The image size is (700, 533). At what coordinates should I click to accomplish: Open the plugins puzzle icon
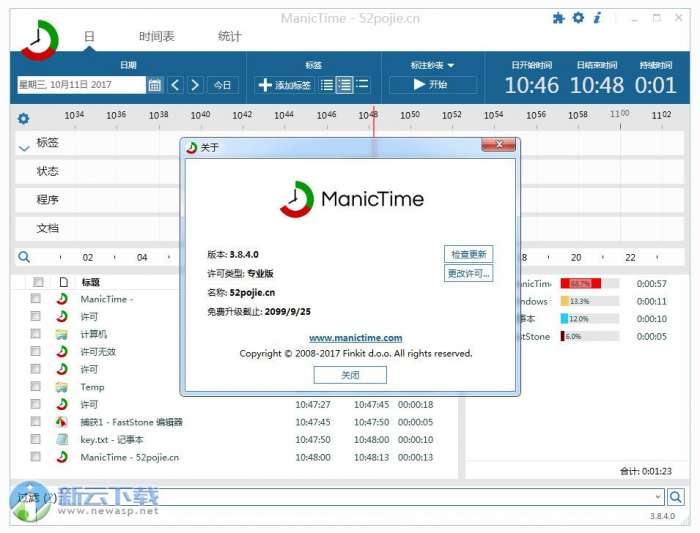(558, 18)
